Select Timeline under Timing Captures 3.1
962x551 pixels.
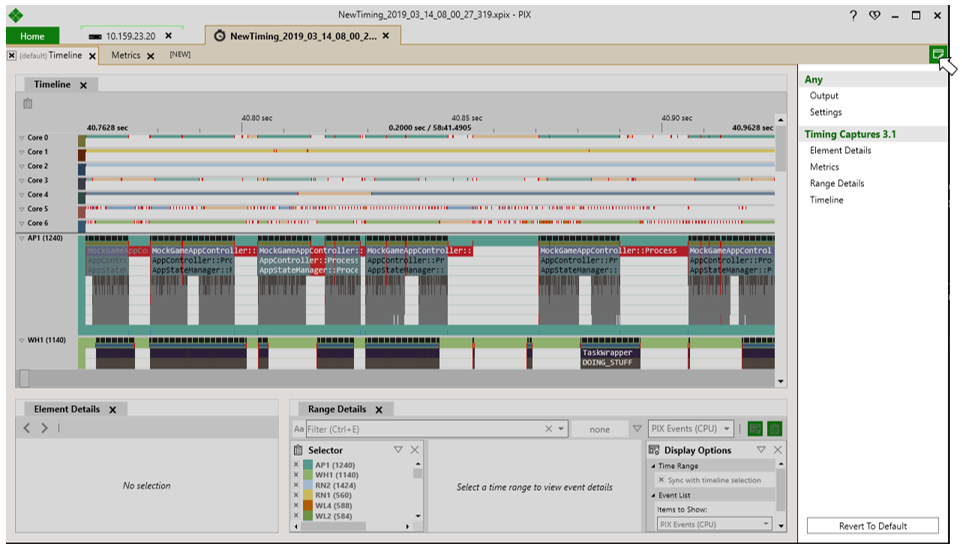[x=826, y=200]
